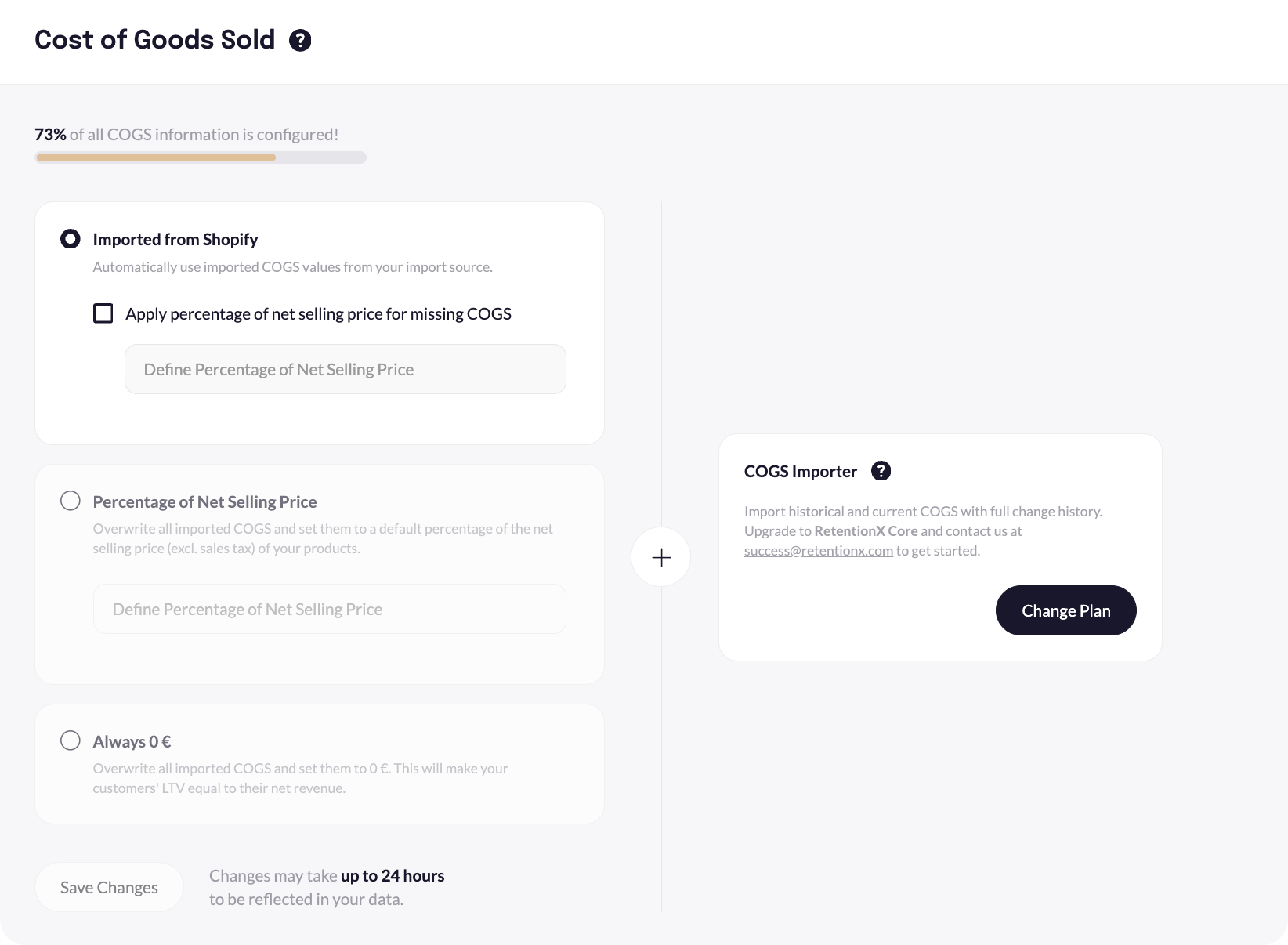Click the Cost of Goods Sold heading
Viewport: 1288px width, 945px height.
point(155,40)
